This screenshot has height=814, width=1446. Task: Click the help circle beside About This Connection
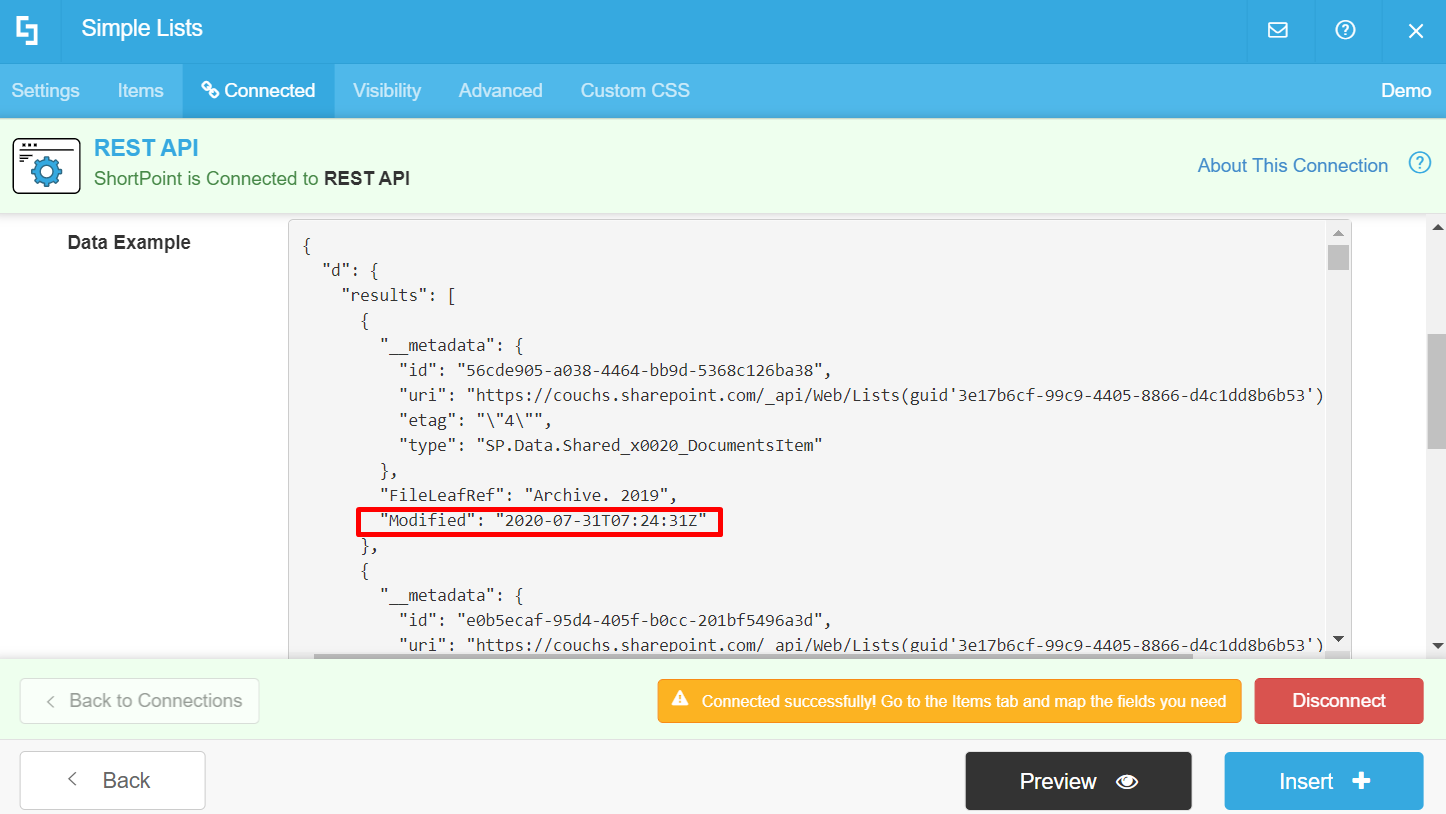[1419, 162]
